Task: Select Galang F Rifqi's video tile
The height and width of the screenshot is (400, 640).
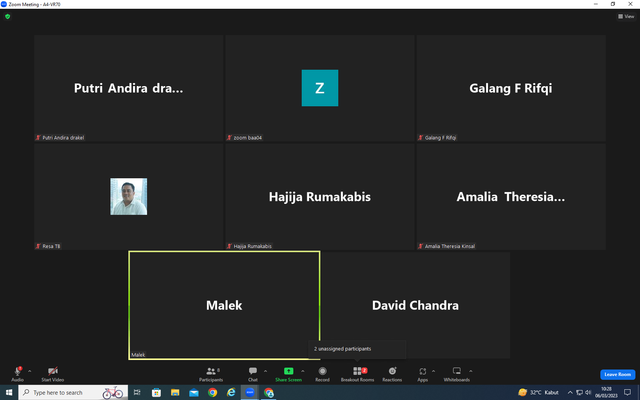Action: click(x=511, y=88)
